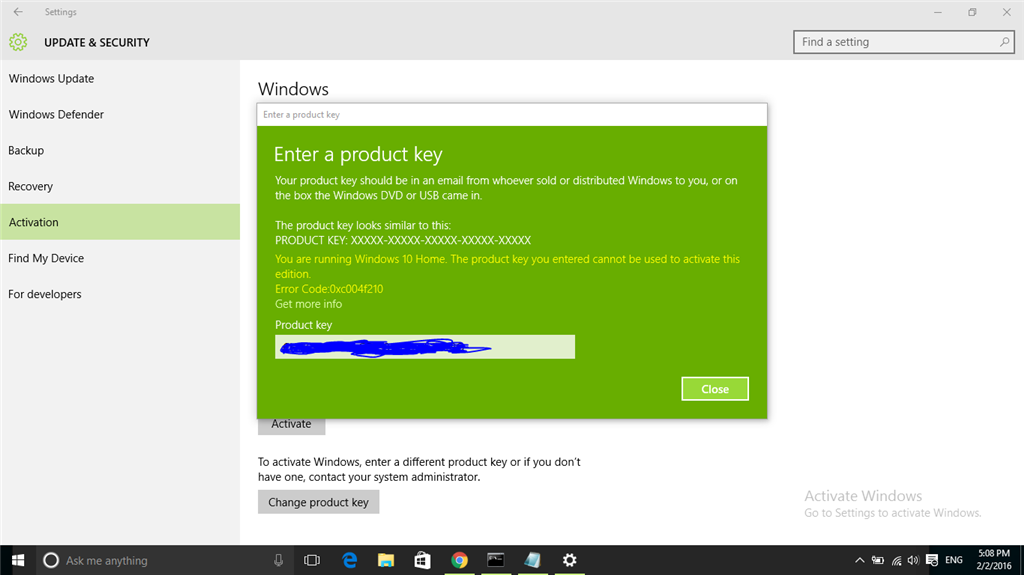
Task: Focus the Find a setting search box
Action: tap(904, 42)
